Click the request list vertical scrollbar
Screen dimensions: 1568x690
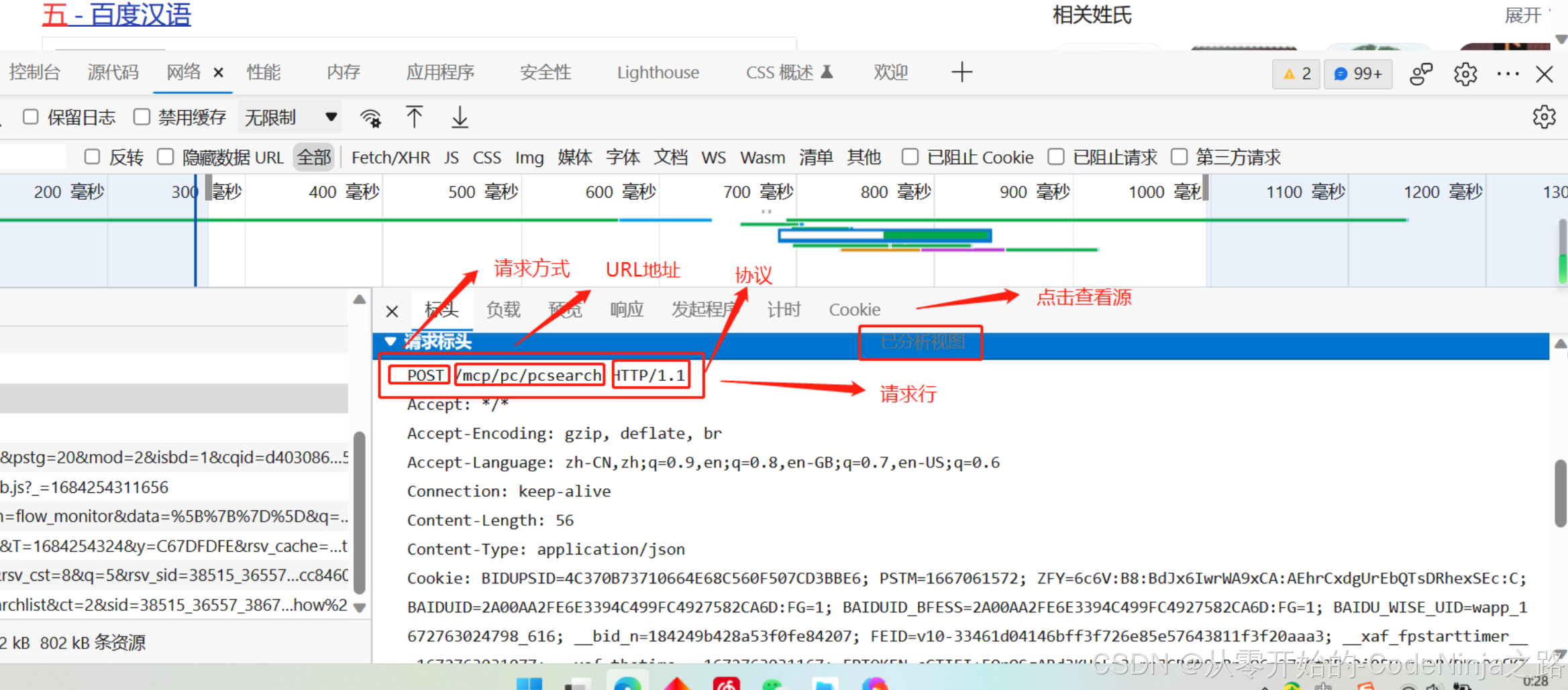[x=359, y=512]
